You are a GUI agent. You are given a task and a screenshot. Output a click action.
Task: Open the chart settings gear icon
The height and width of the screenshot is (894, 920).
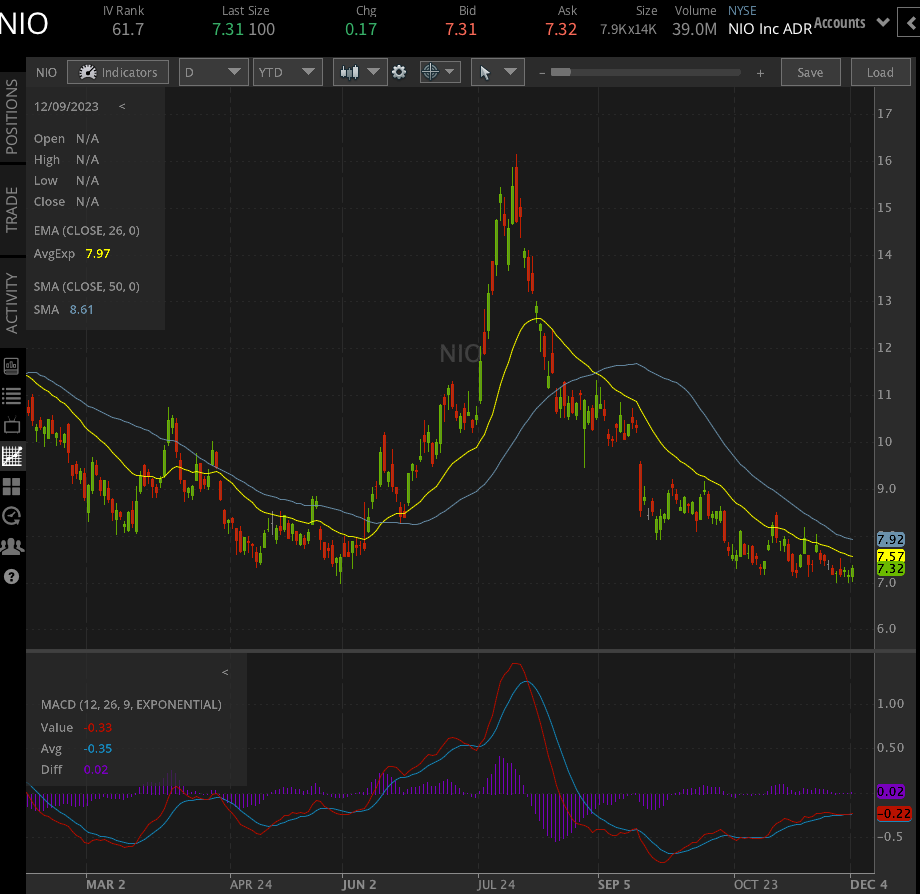(399, 72)
